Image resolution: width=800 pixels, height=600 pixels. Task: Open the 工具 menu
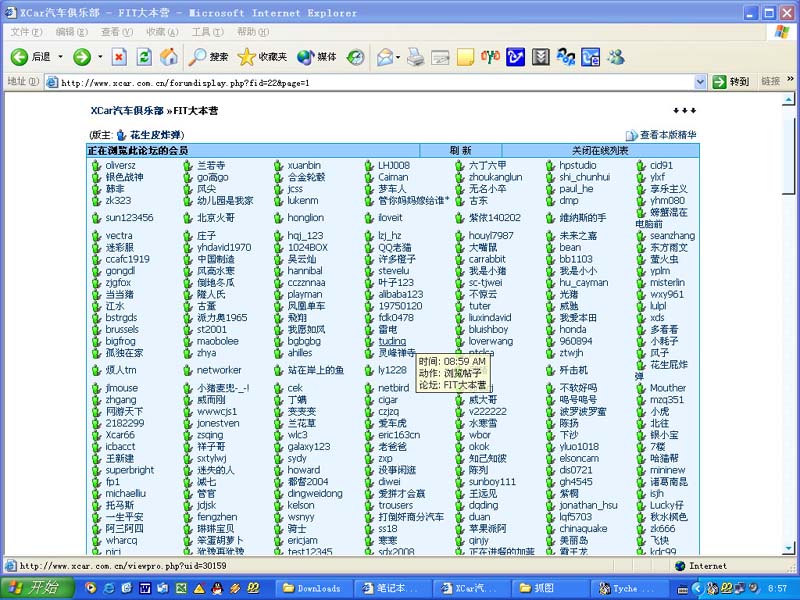coord(207,32)
